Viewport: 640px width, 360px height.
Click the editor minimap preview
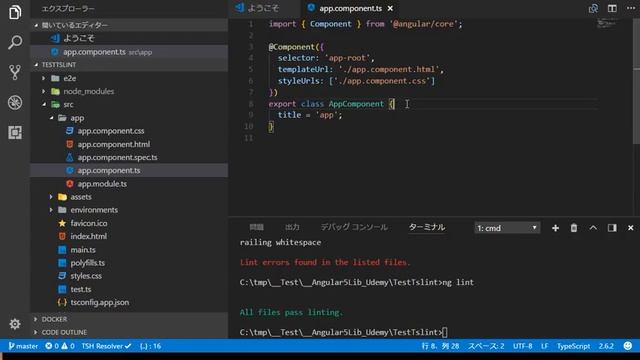click(607, 24)
